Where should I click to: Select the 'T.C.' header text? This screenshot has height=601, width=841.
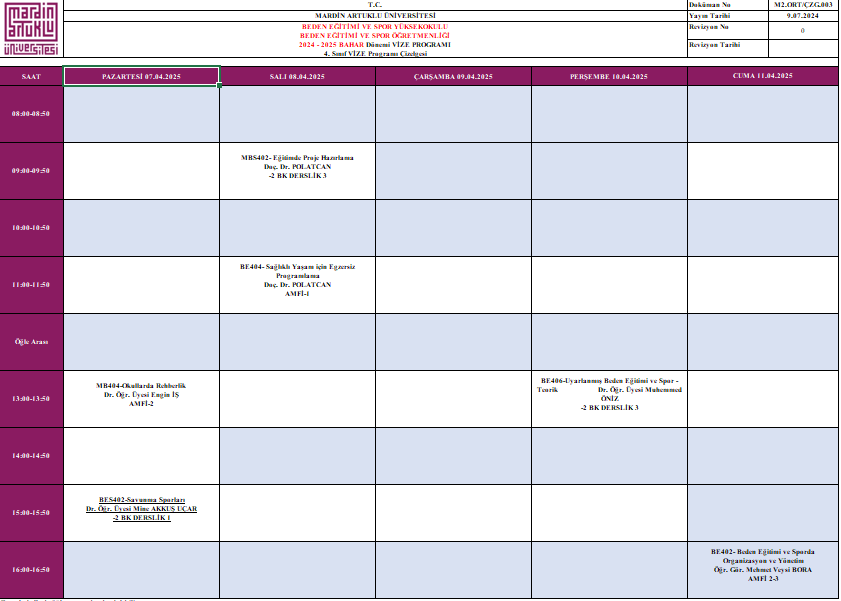(375, 5)
